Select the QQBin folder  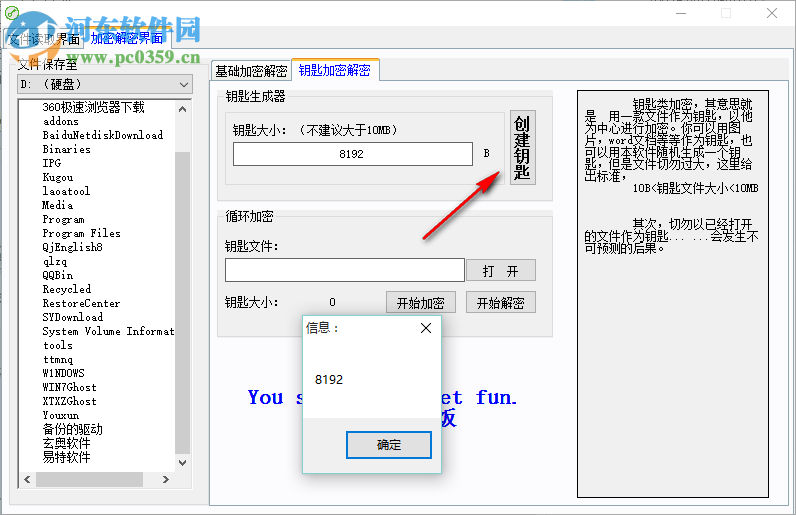pos(58,275)
